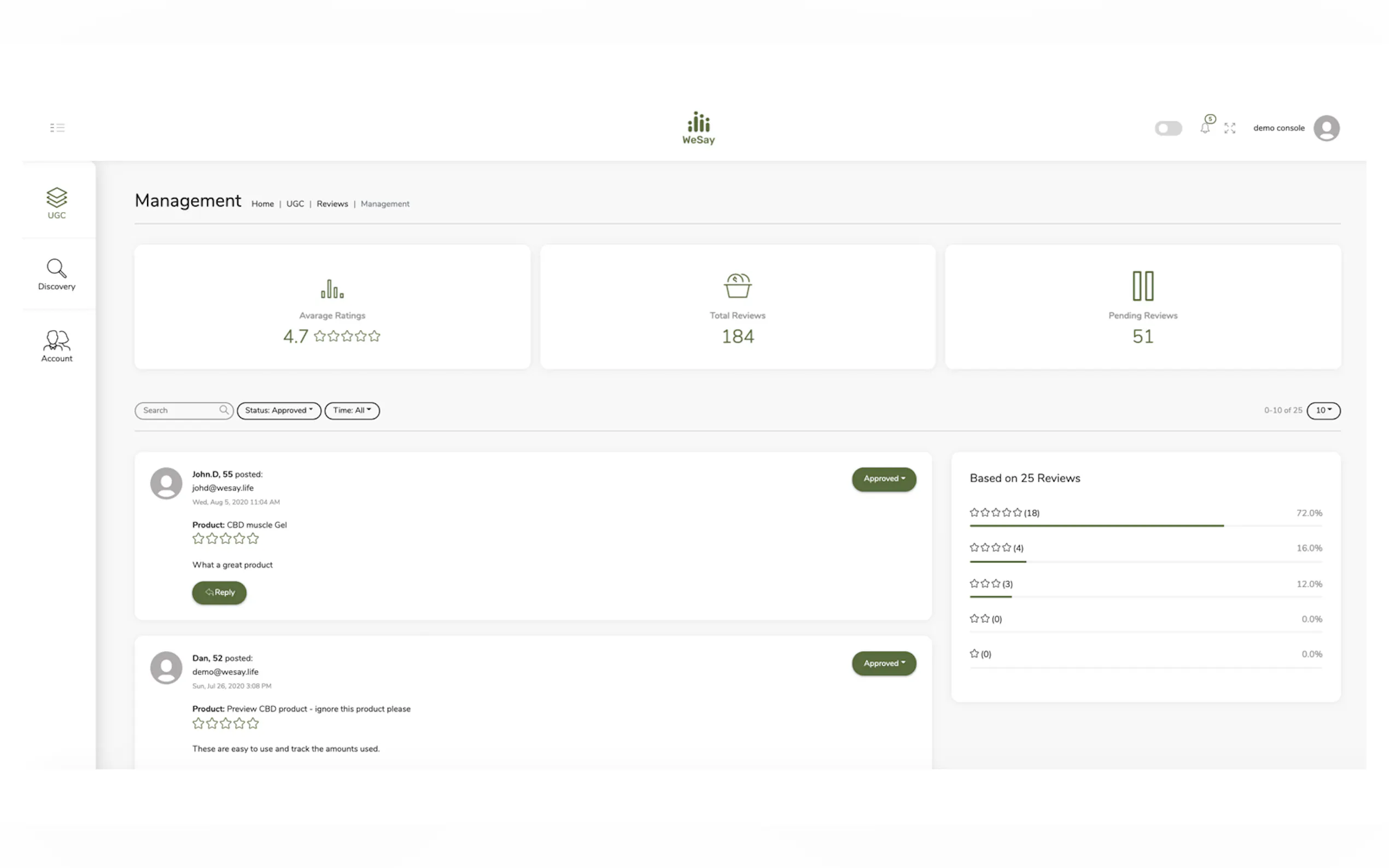
Task: Open the Account sidebar section
Action: coord(56,346)
